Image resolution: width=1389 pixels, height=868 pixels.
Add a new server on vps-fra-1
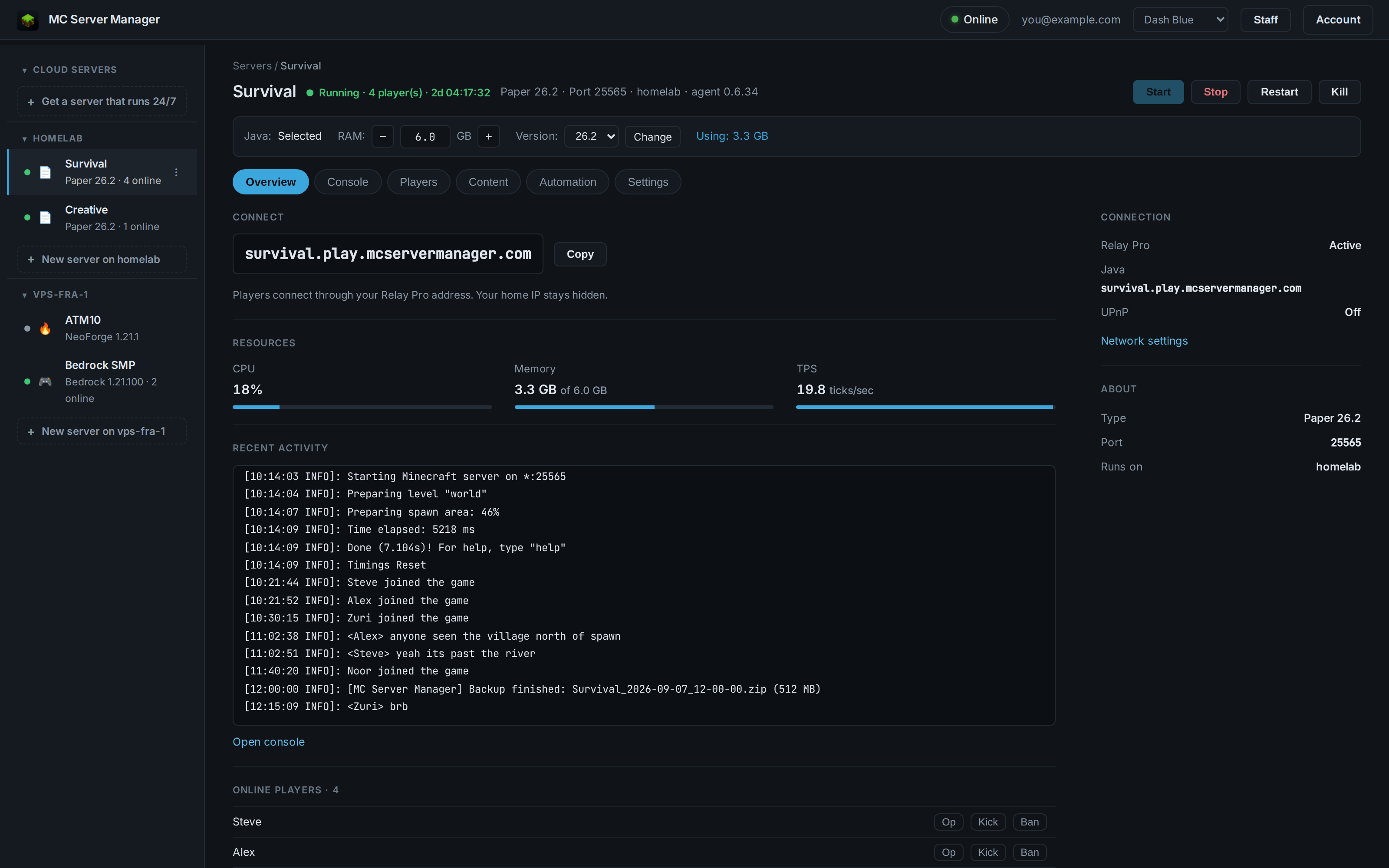[102, 431]
